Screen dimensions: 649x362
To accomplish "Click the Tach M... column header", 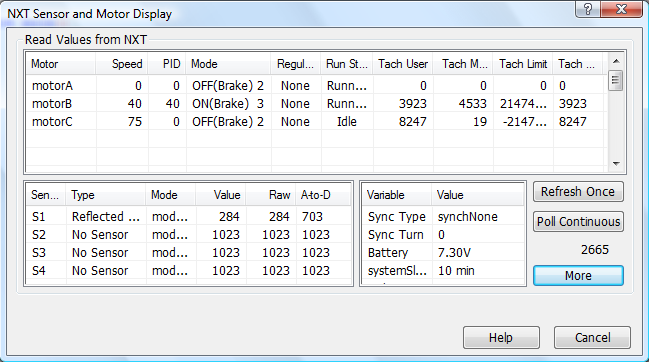I will [463, 64].
